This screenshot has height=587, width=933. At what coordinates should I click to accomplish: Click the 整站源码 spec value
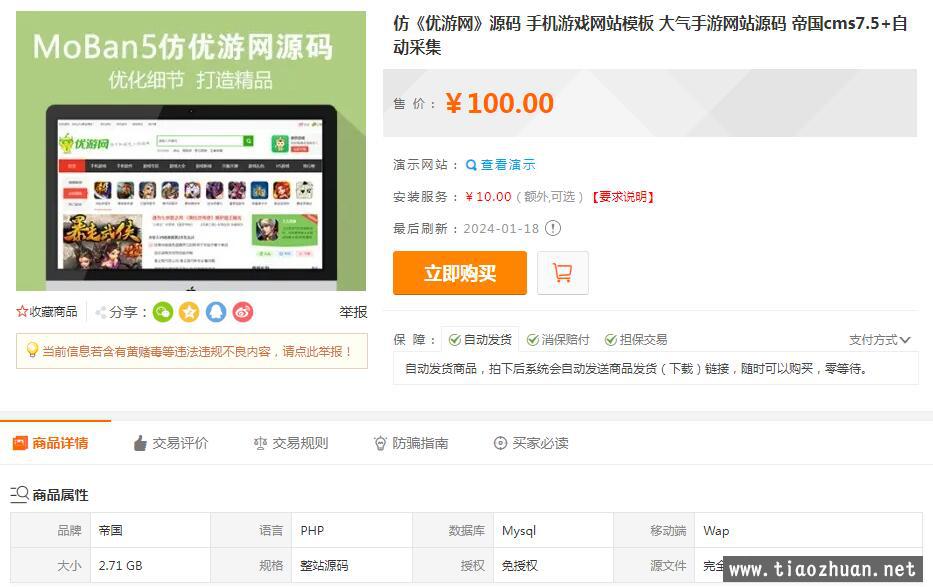tap(324, 566)
